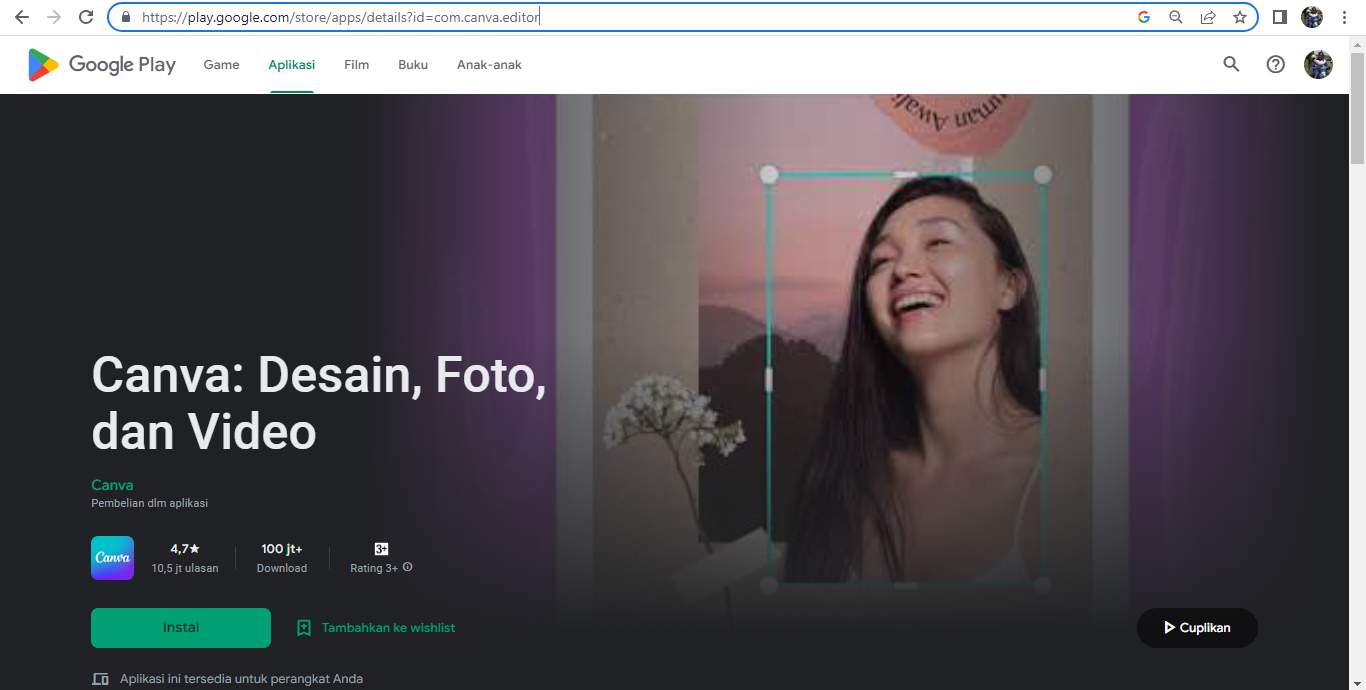Switch to the Anak-anak tab
This screenshot has height=690, width=1366.
pos(489,65)
